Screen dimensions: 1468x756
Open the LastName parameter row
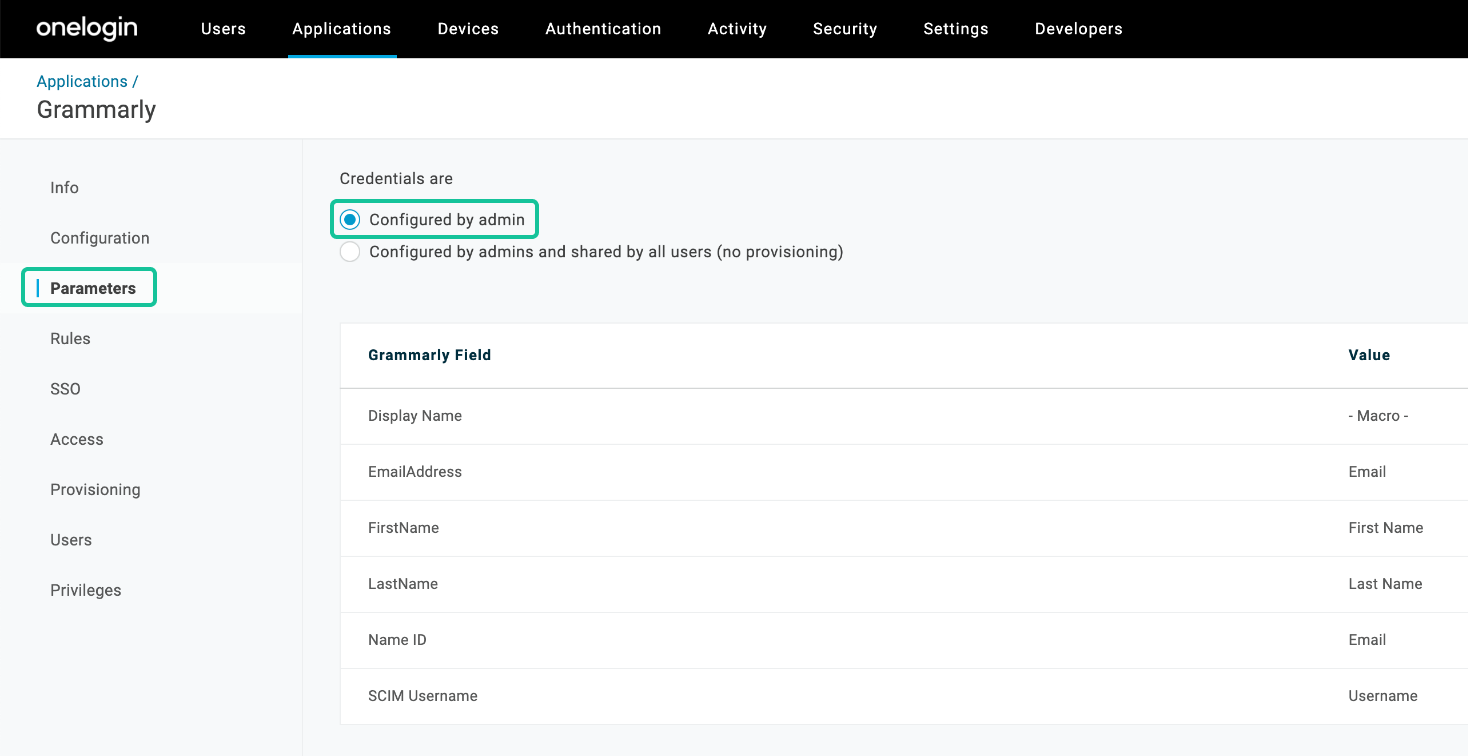(x=904, y=584)
